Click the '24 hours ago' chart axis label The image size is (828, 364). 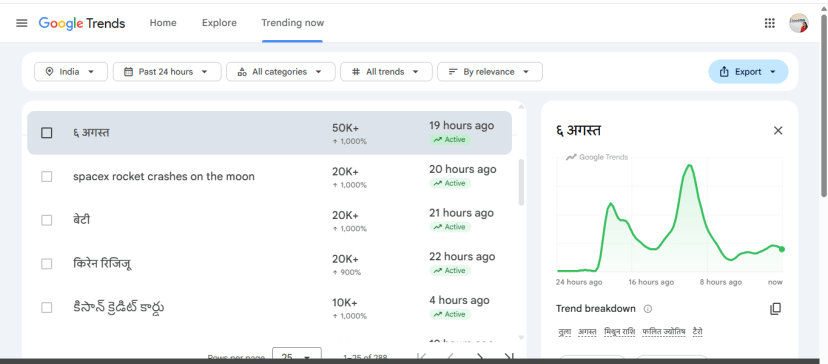(579, 282)
